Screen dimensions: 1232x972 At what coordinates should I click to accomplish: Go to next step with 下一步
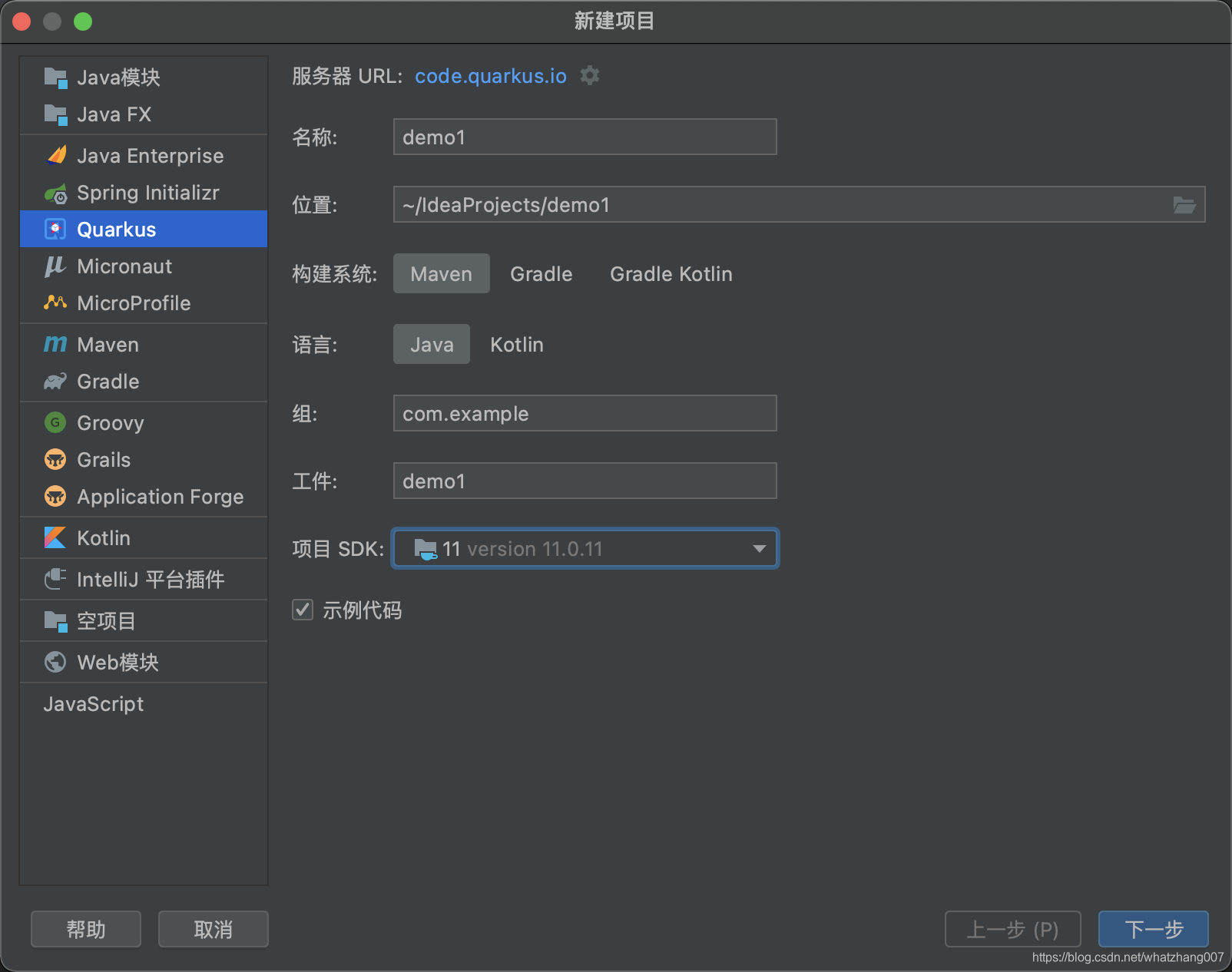point(1154,929)
